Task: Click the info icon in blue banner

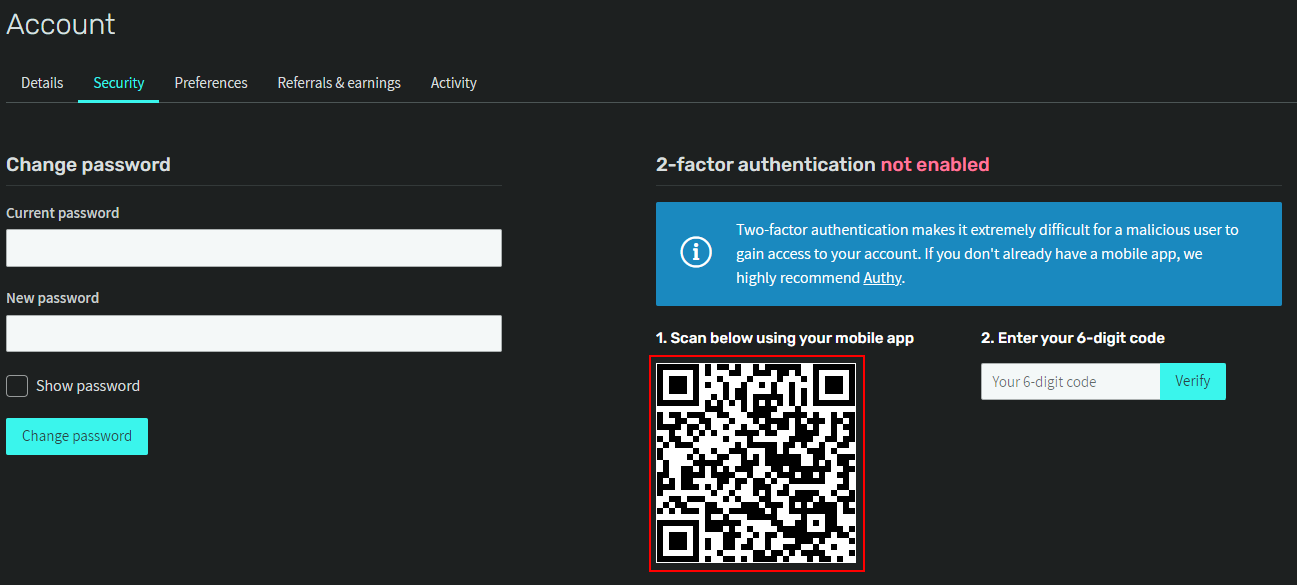Action: coord(696,253)
